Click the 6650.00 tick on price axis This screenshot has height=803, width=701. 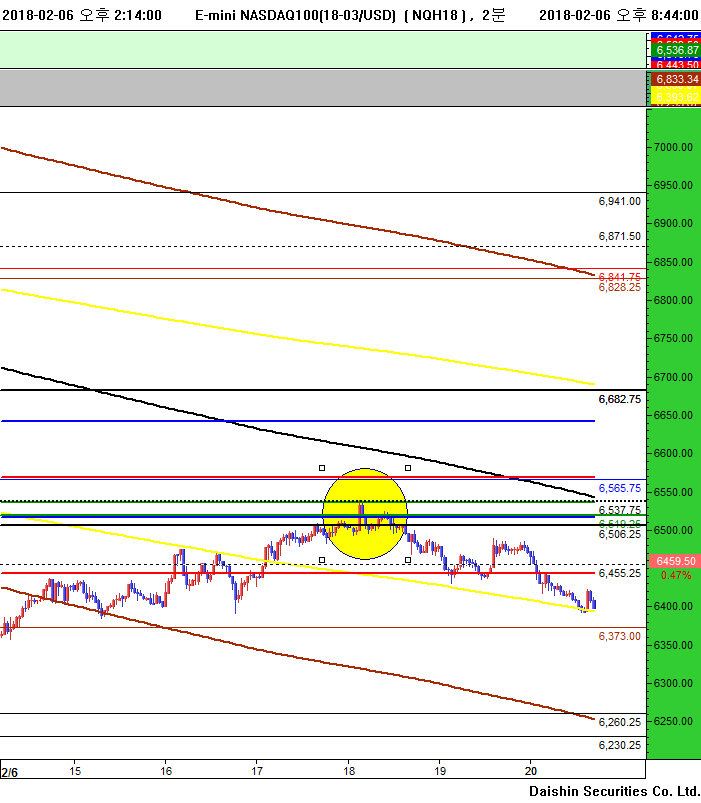pos(673,415)
